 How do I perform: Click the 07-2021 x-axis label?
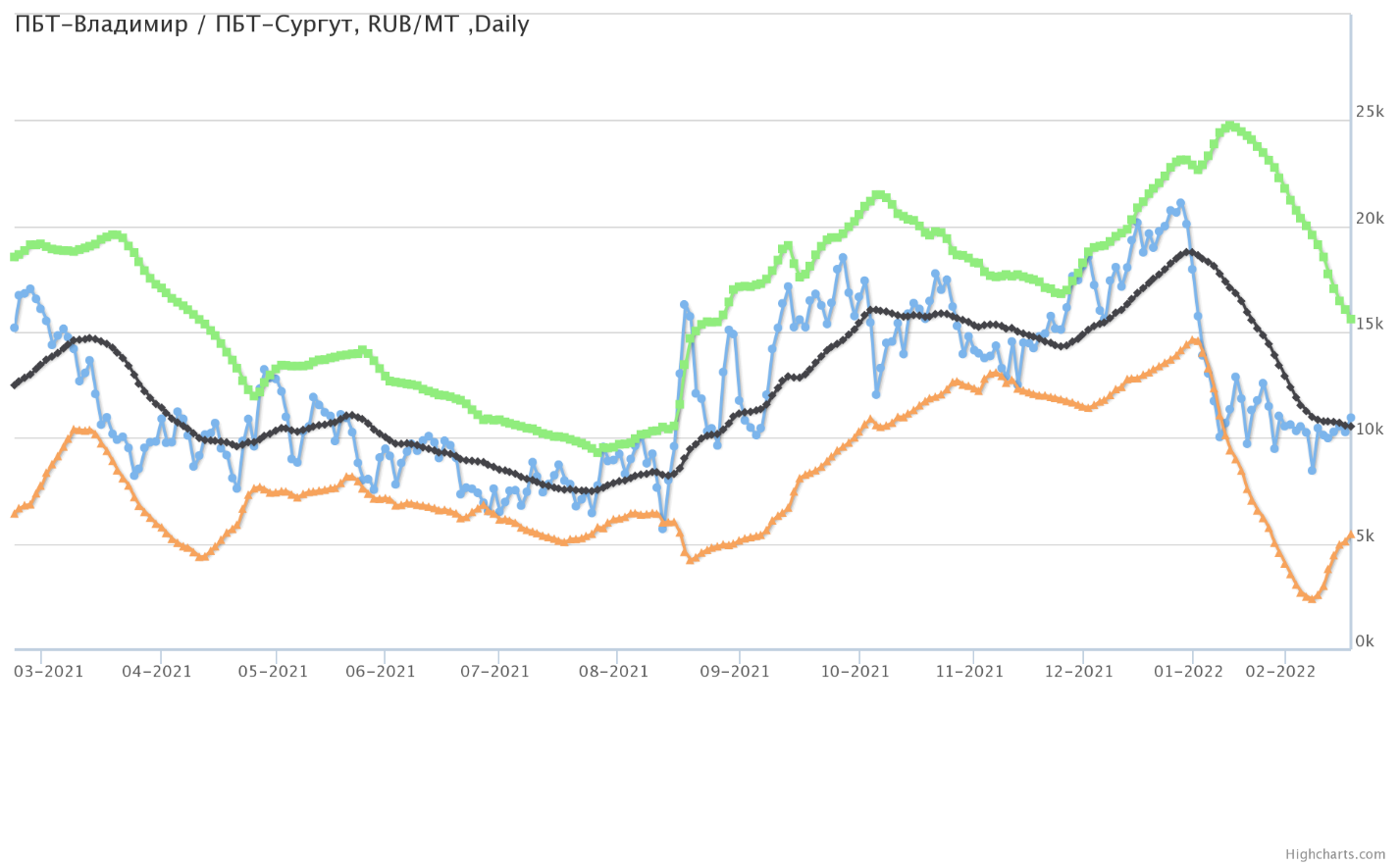[x=495, y=671]
